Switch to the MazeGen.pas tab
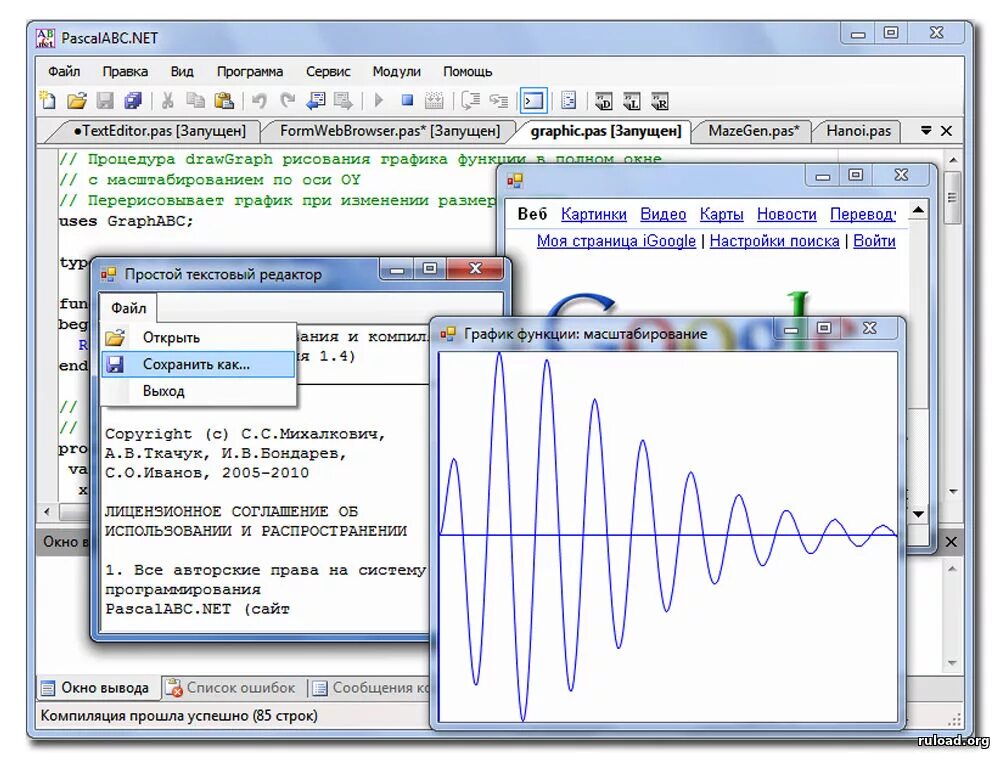The width and height of the screenshot is (1000, 759). tap(753, 131)
